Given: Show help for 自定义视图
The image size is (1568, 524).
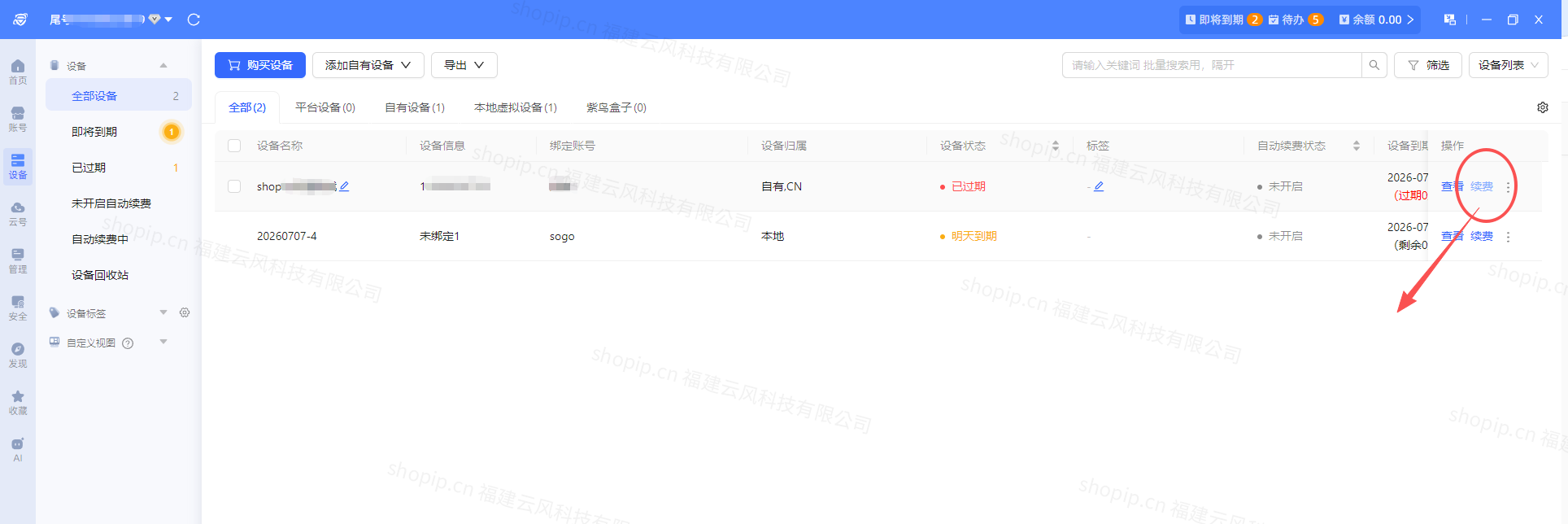Looking at the screenshot, I should pos(128,343).
